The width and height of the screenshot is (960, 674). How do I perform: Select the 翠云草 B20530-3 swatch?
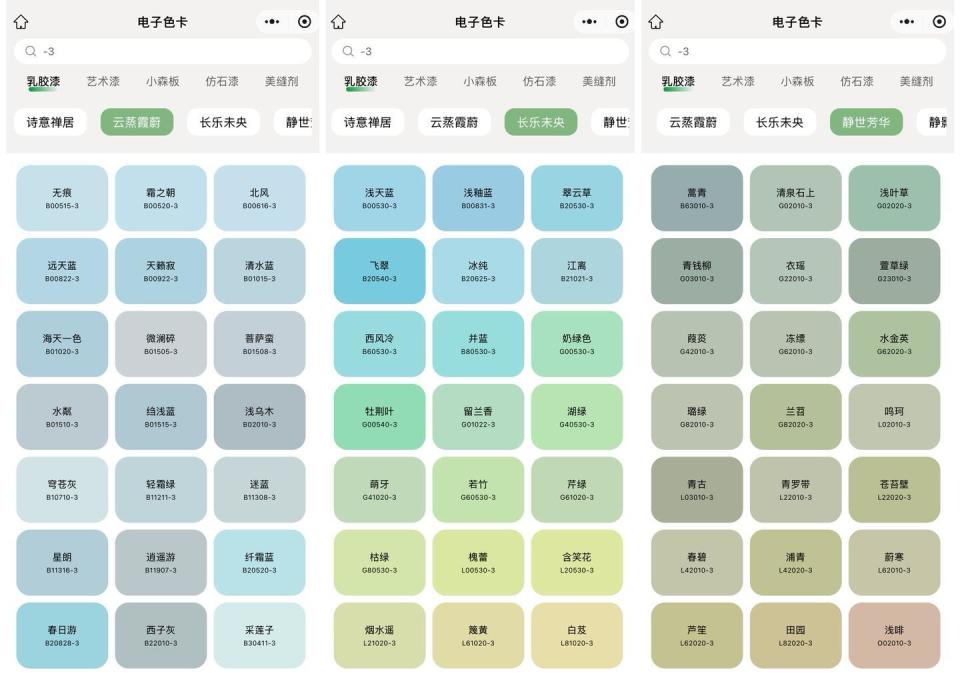[x=577, y=198]
